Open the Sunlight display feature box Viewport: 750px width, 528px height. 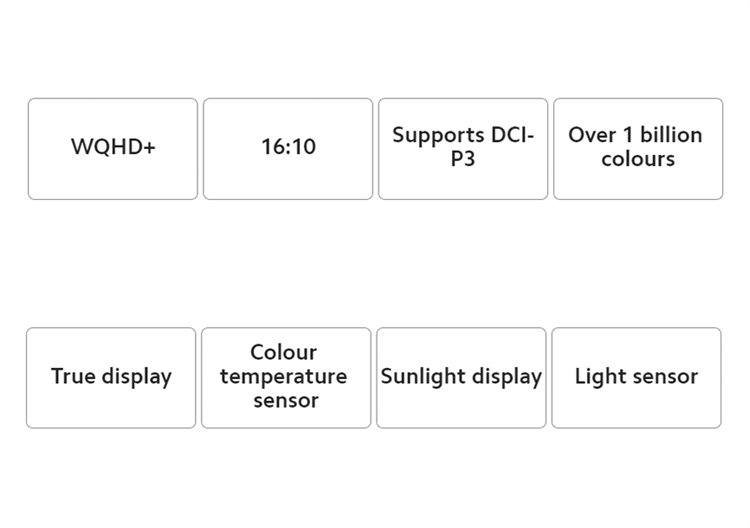pyautogui.click(x=461, y=378)
